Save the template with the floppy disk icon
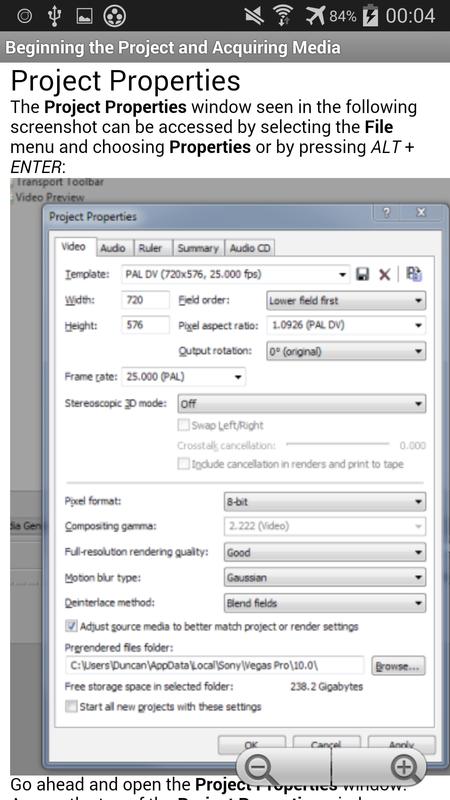Image resolution: width=450 pixels, height=800 pixels. coord(362,274)
